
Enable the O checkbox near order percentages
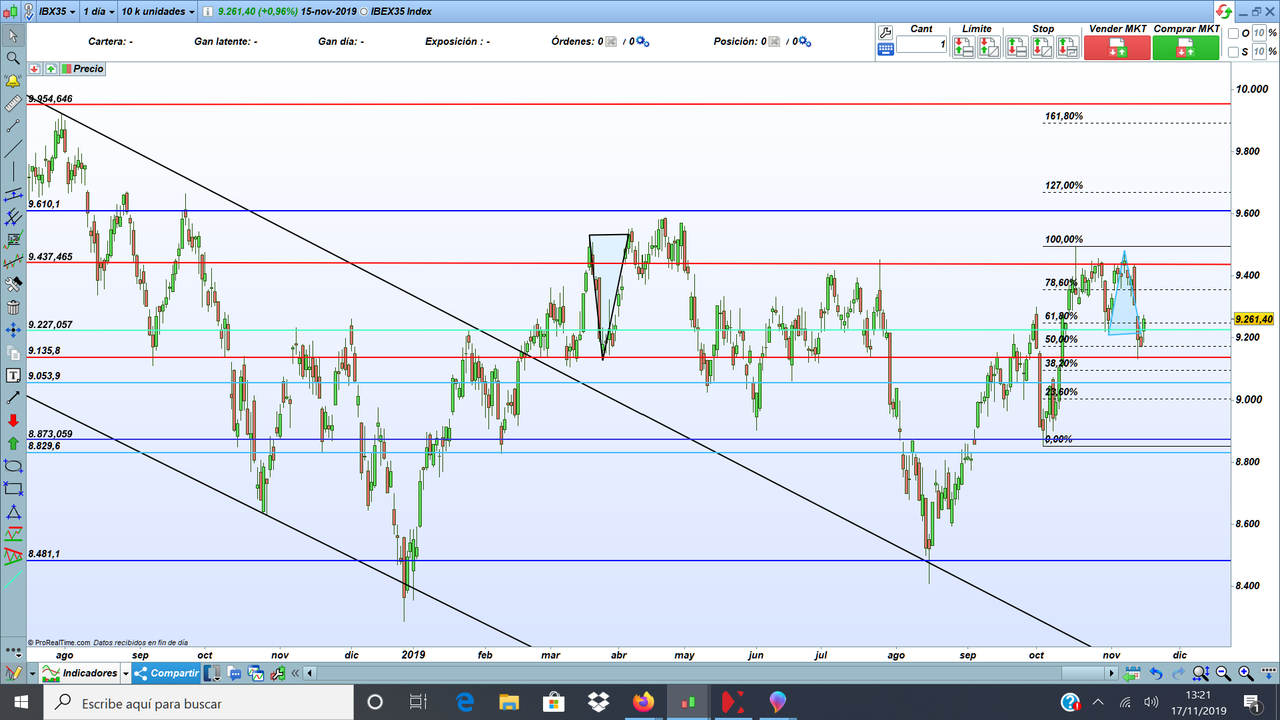coord(1232,33)
